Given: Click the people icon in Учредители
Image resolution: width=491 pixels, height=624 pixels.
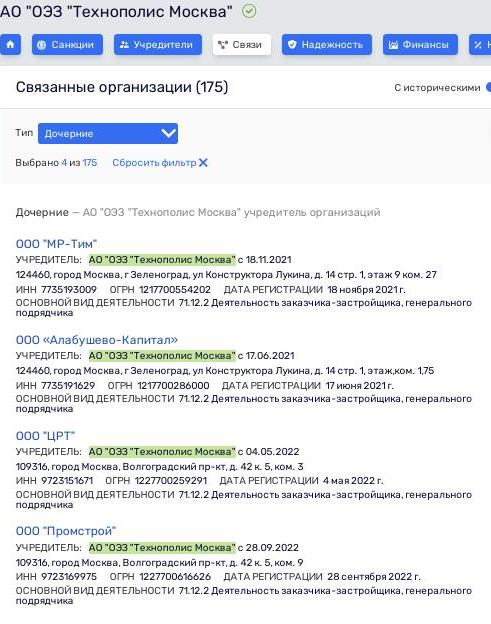Looking at the screenshot, I should [124, 45].
